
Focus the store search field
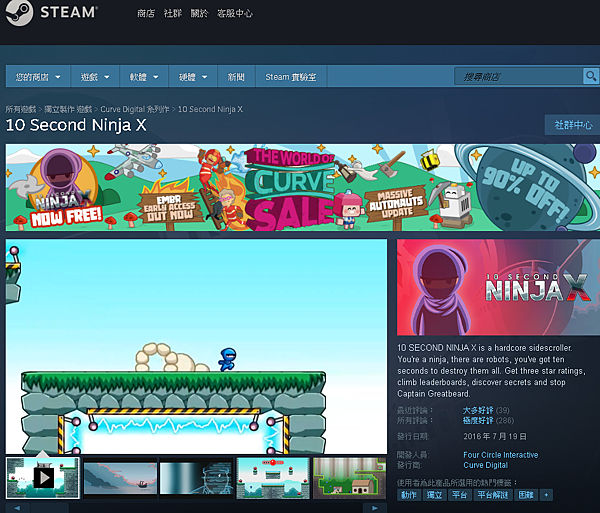point(518,77)
